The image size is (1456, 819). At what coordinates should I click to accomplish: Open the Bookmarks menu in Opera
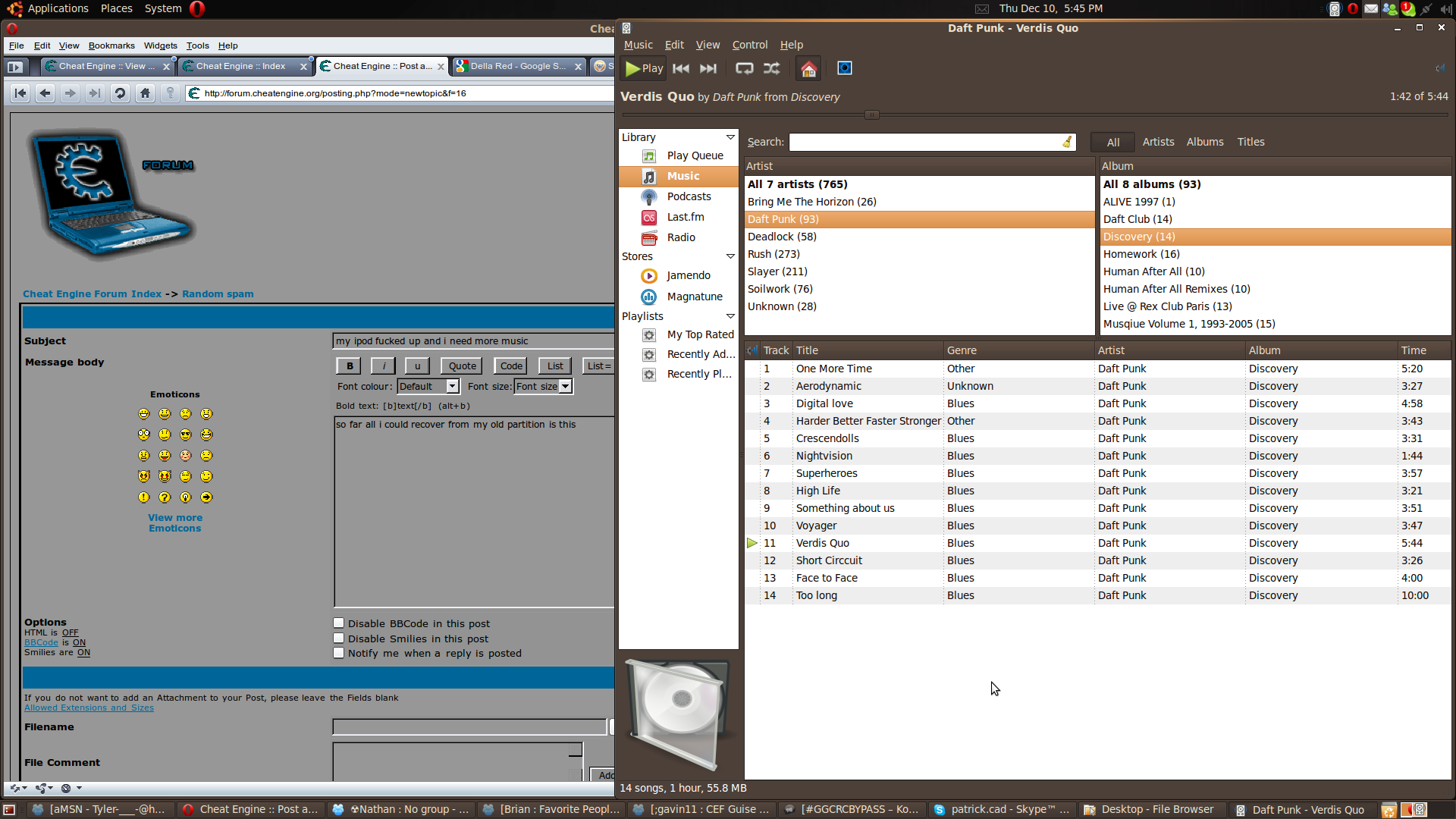111,45
